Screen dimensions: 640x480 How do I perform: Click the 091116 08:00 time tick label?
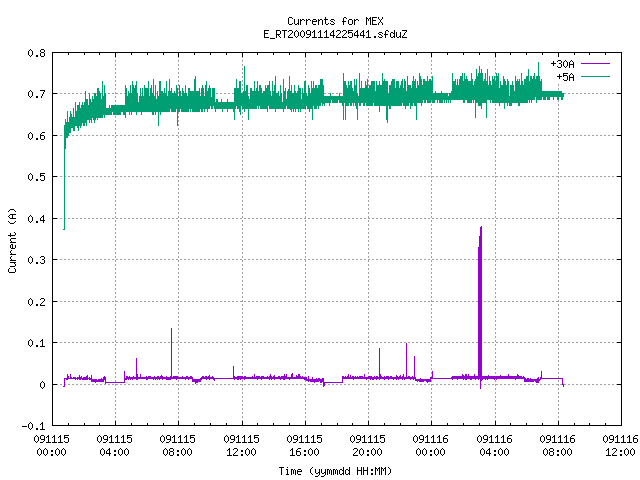click(x=558, y=446)
